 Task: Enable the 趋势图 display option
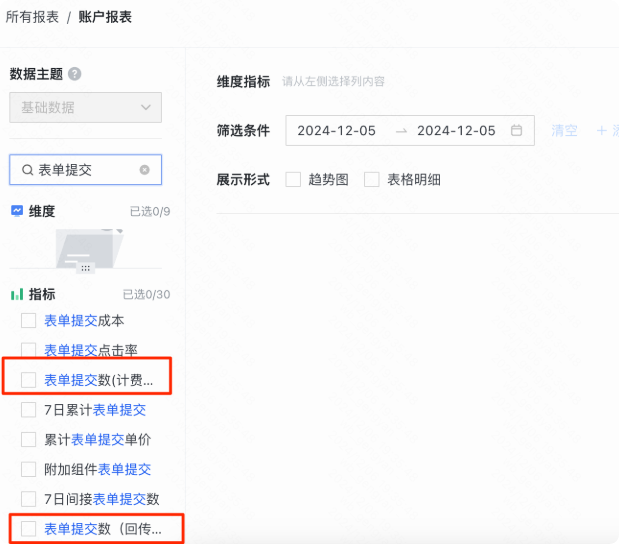point(293,180)
